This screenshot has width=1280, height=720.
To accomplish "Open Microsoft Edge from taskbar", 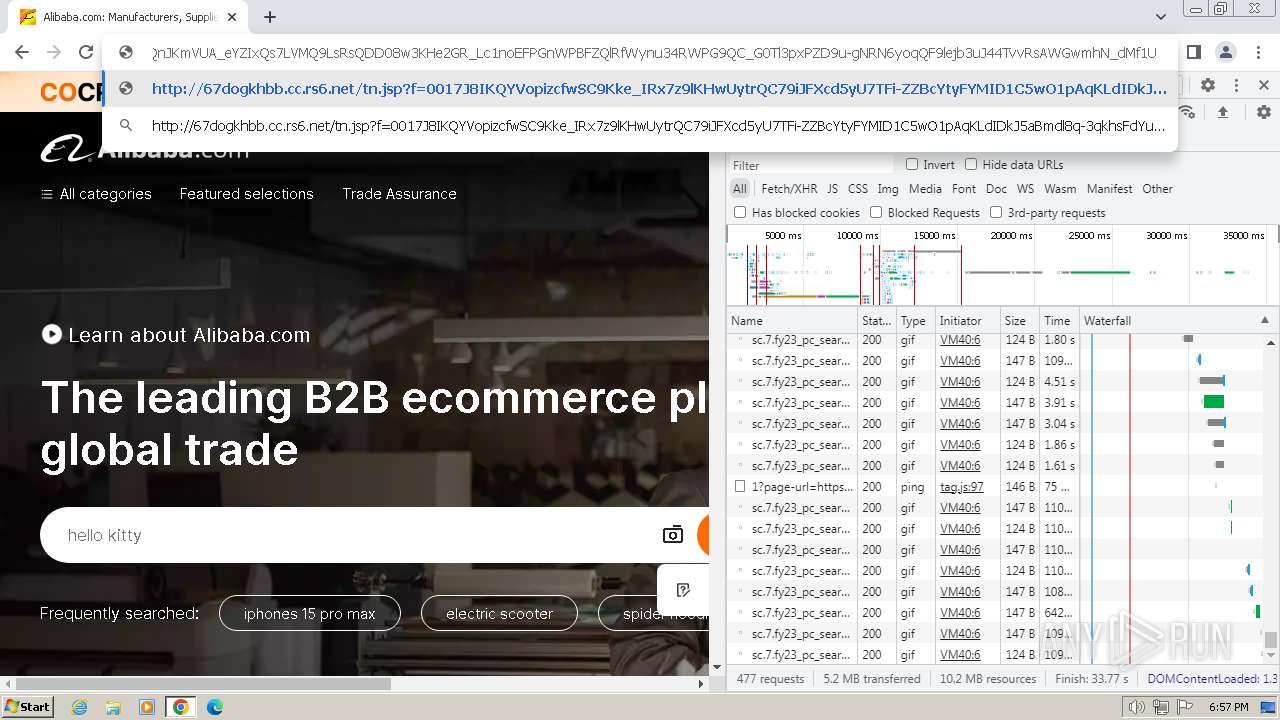I will pyautogui.click(x=215, y=707).
